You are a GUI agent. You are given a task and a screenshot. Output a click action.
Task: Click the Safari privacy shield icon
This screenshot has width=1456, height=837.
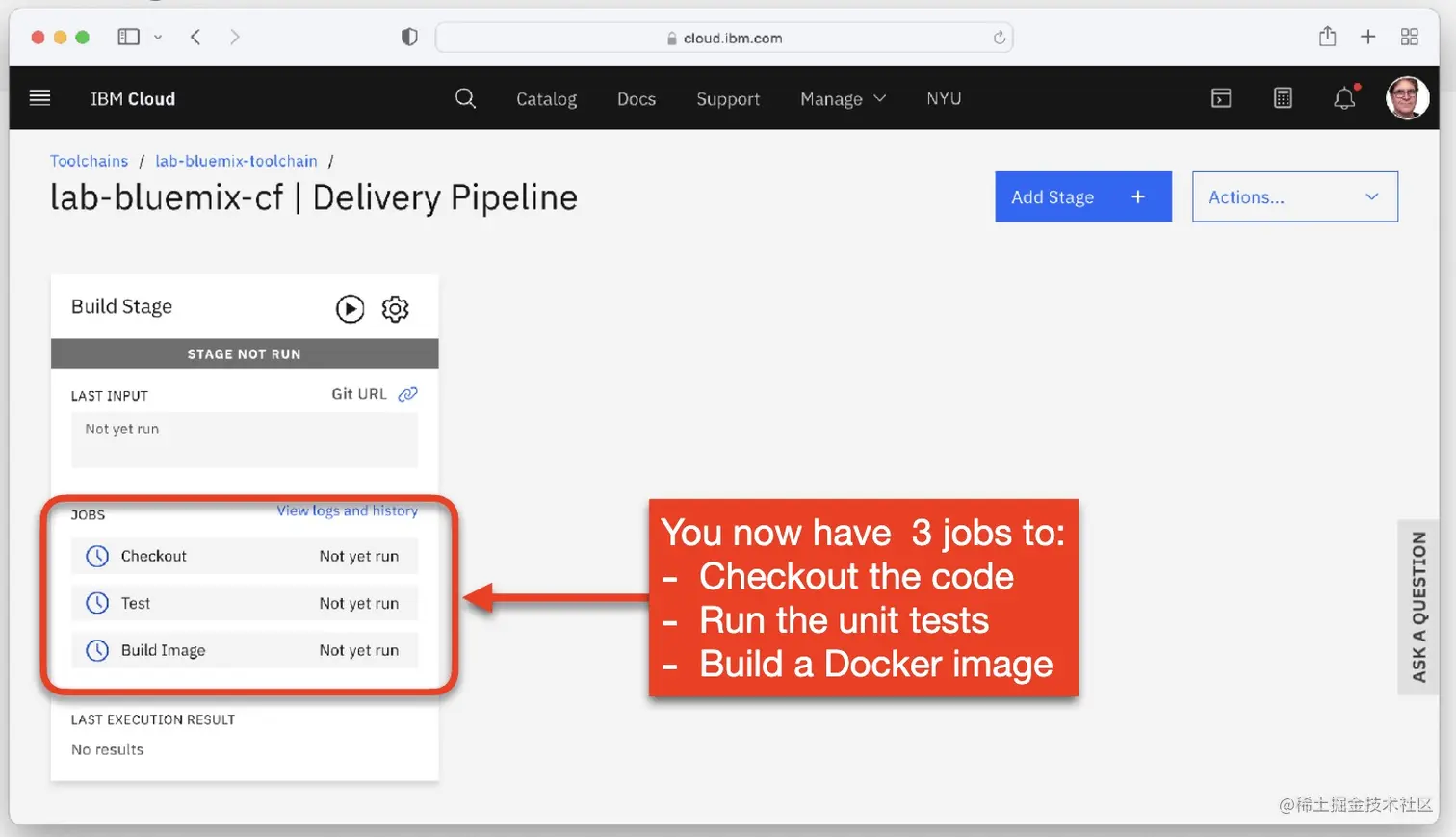(x=409, y=37)
